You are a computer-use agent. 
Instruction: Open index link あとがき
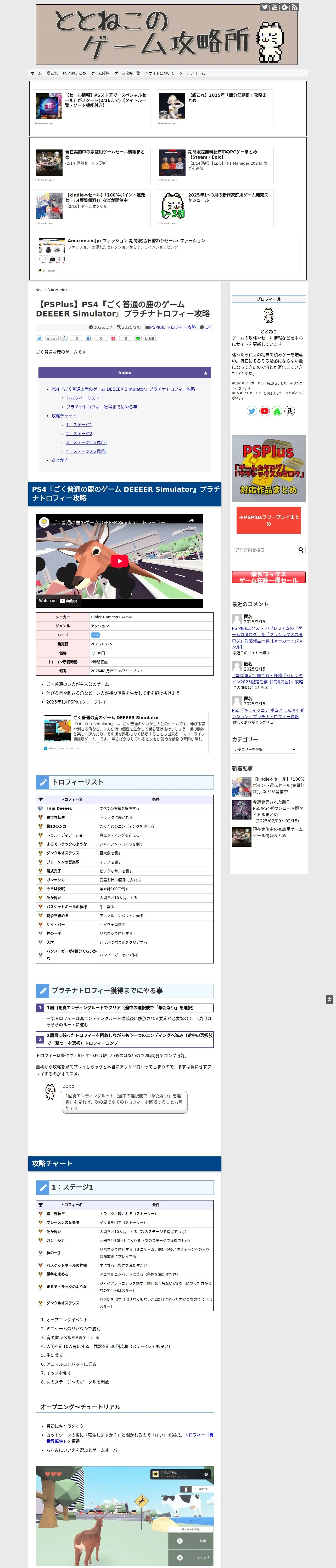point(60,460)
